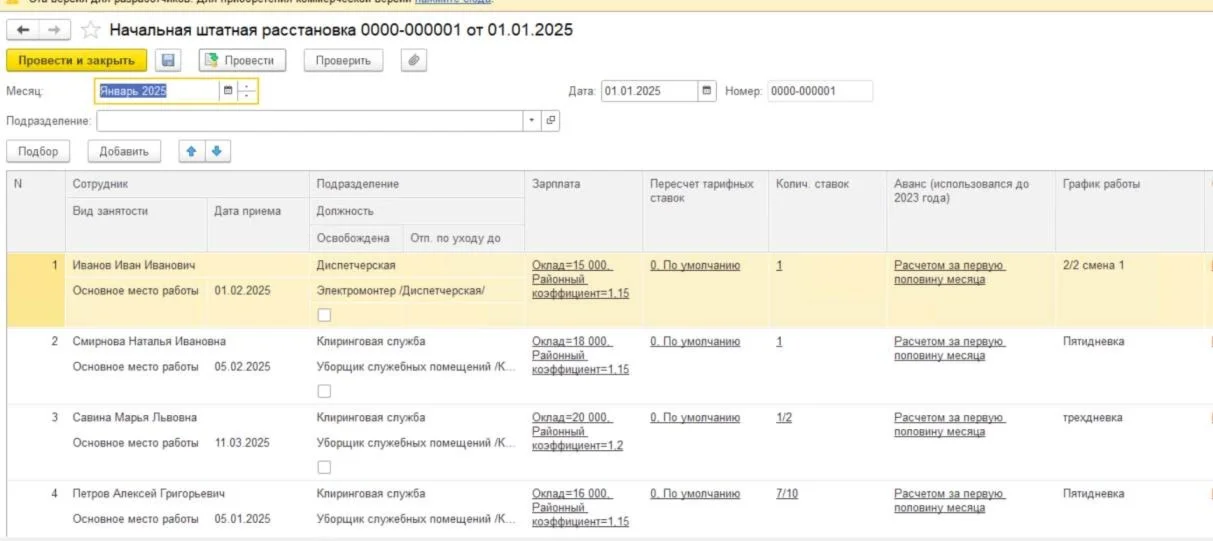Open the calendar picker for Месяц

228,91
